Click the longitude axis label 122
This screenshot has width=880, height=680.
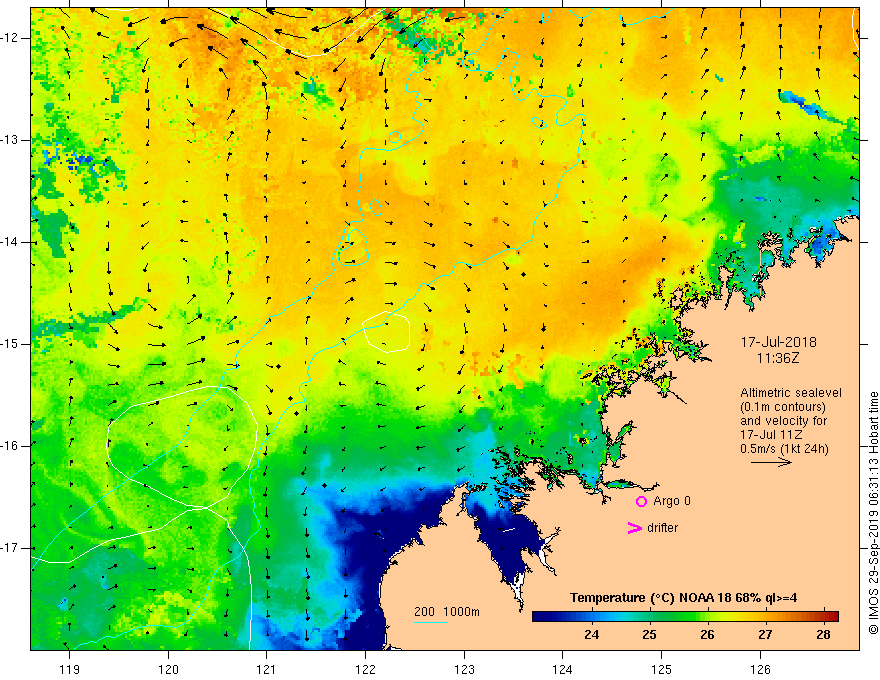click(x=365, y=669)
